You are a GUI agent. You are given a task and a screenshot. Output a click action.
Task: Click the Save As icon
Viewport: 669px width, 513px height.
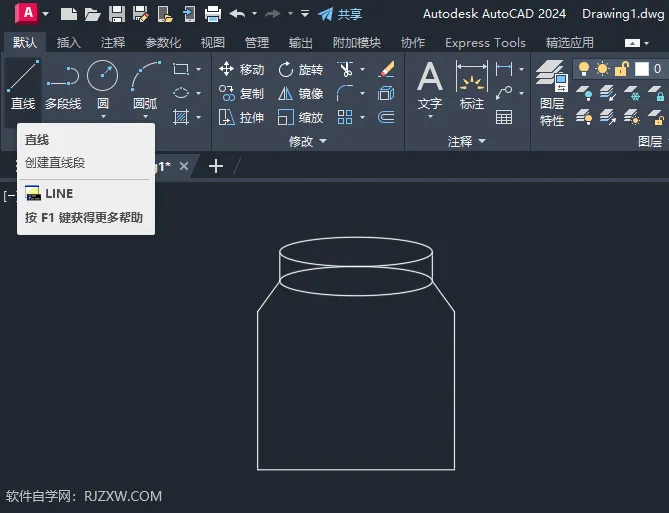(x=140, y=14)
